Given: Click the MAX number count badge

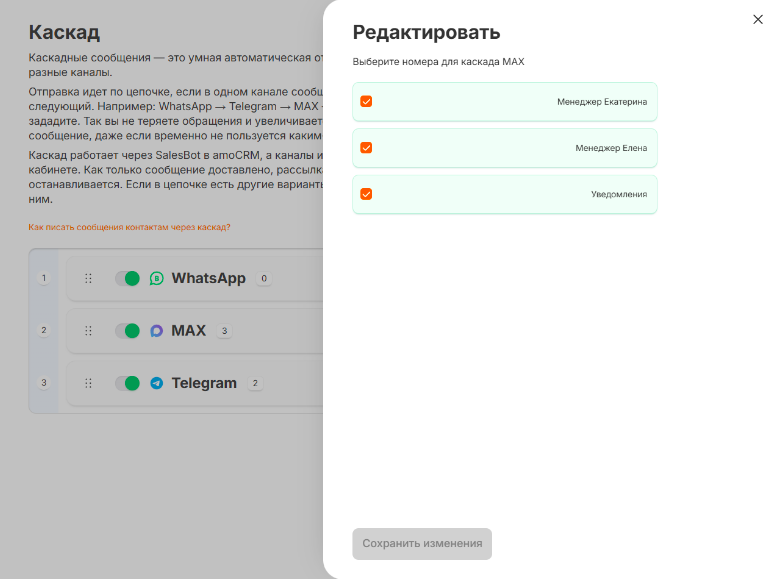Looking at the screenshot, I should click(224, 331).
